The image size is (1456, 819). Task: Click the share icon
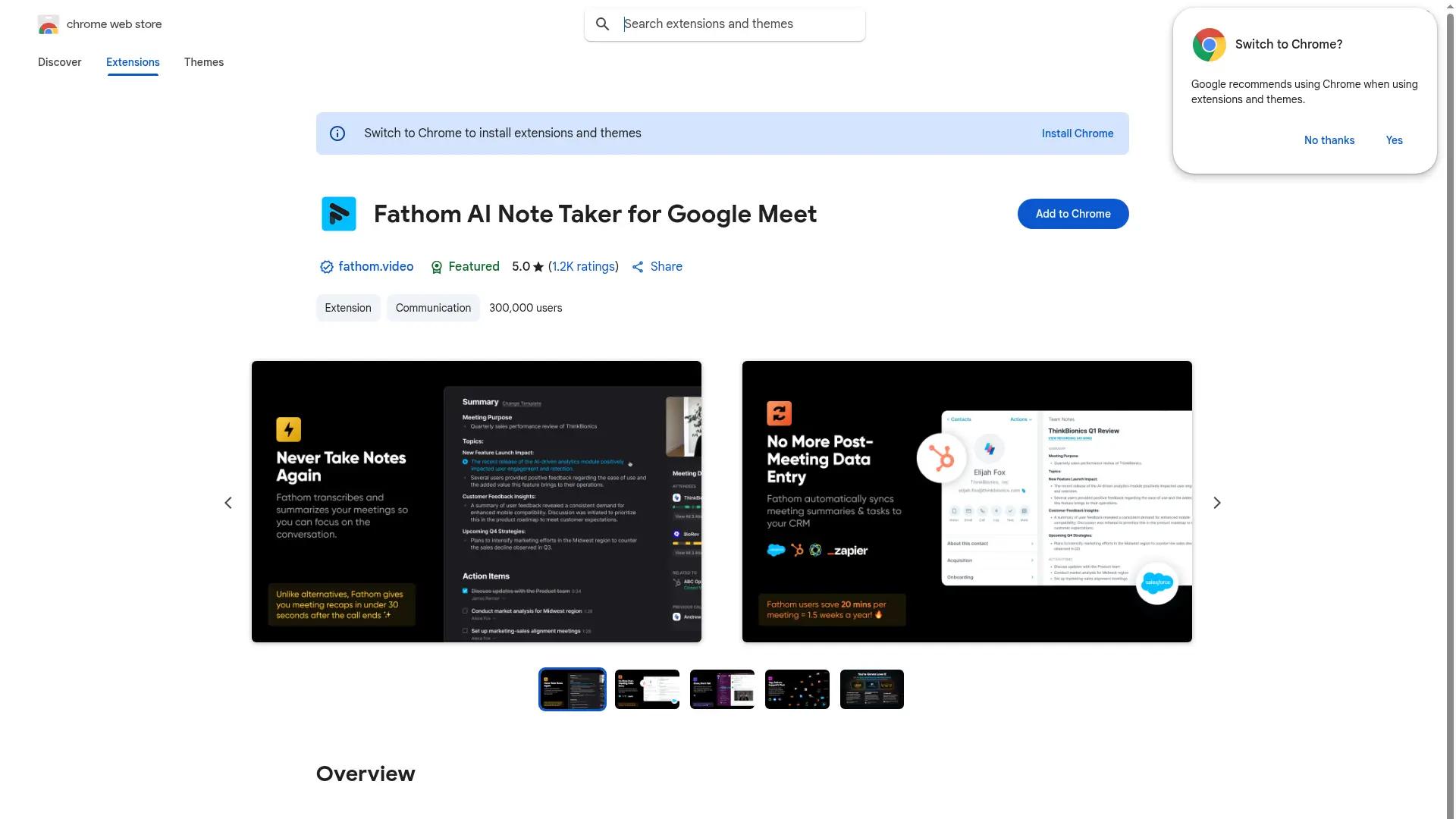638,267
